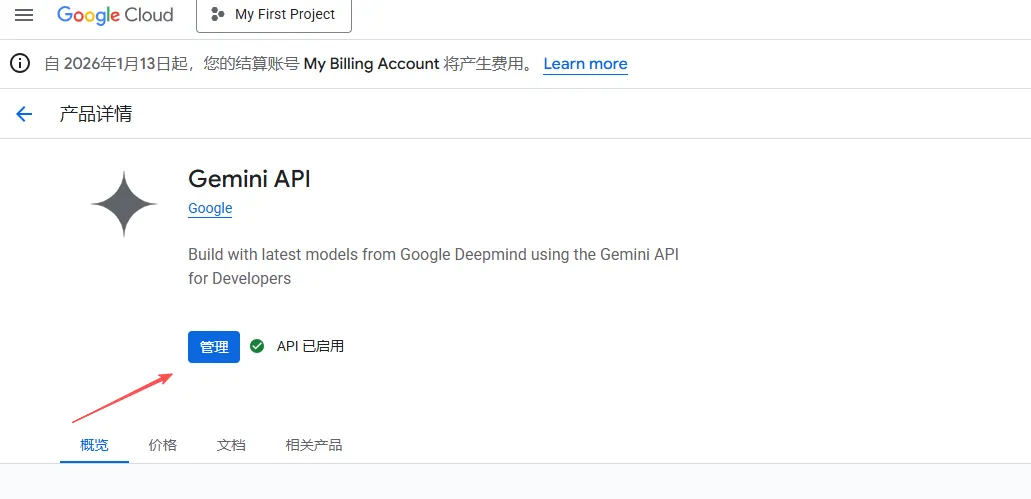Click the Gemini sparkle product logo
Viewport: 1031px width, 499px height.
coord(124,204)
